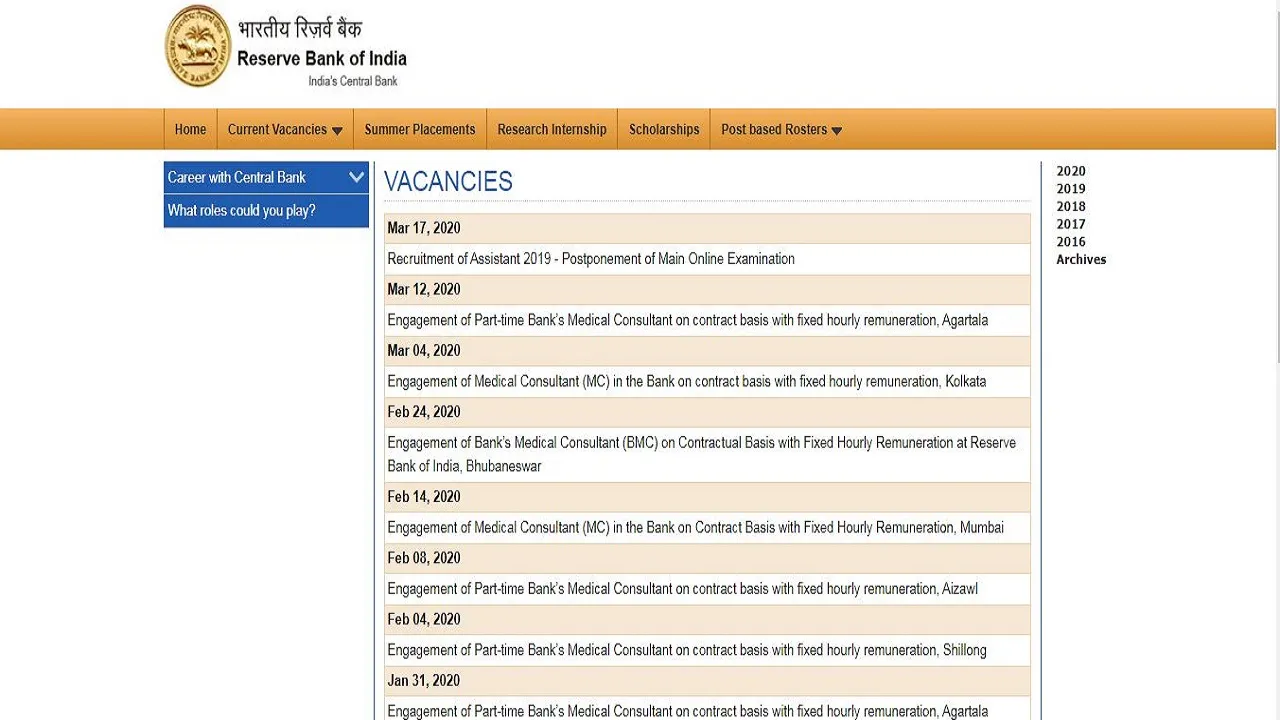Open What roles could you play?
Screen dimensions: 1280x720
266,211
